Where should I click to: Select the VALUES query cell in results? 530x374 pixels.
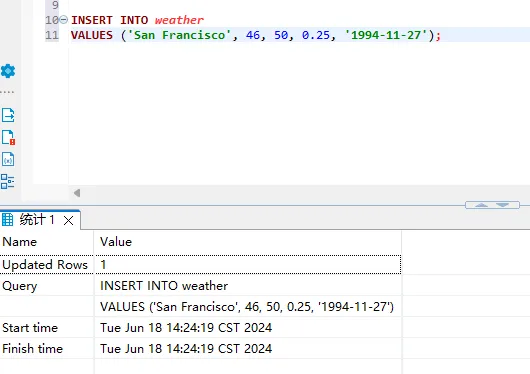click(x=248, y=307)
